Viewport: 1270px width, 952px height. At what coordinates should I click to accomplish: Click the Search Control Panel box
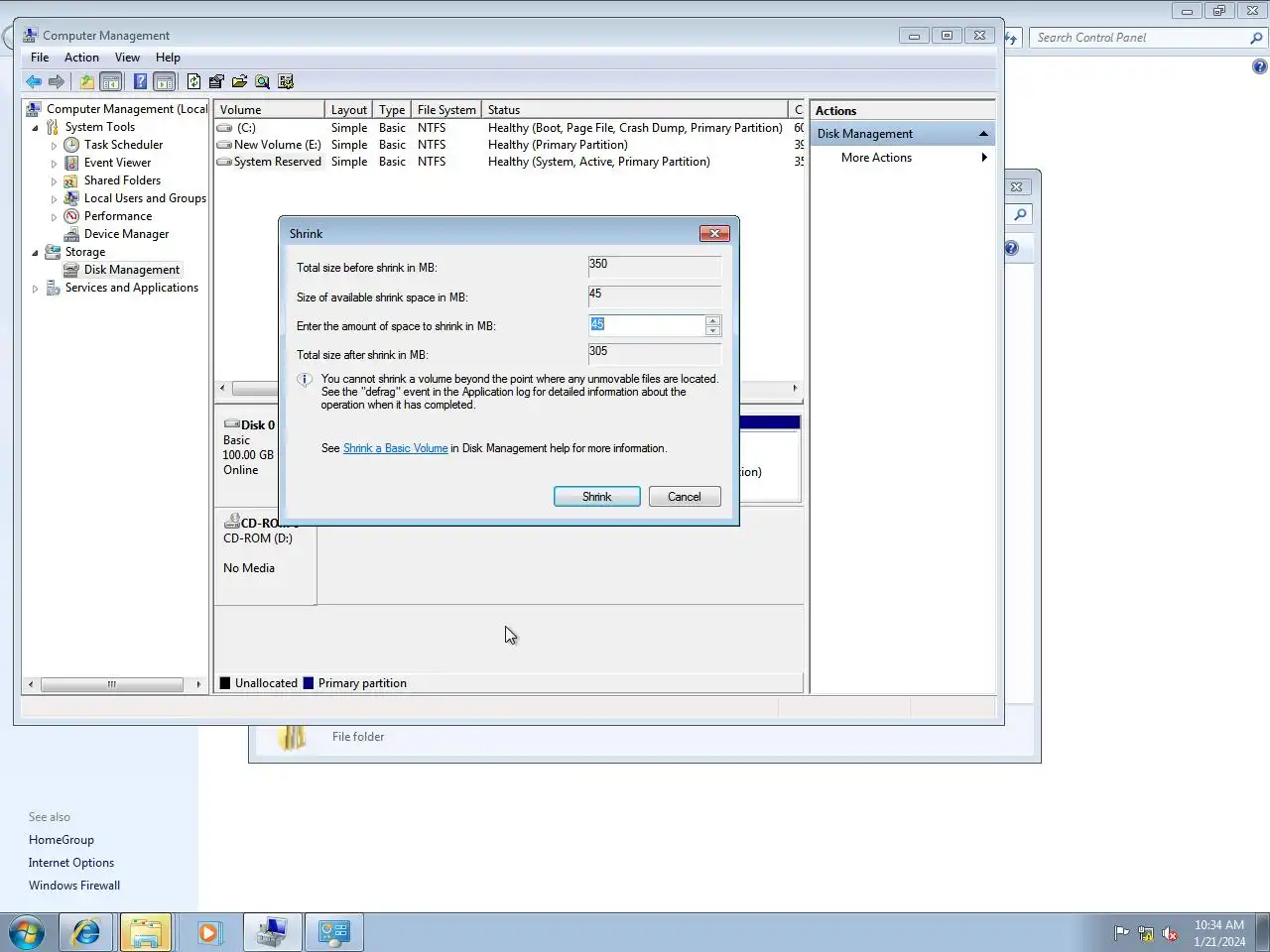(x=1141, y=38)
